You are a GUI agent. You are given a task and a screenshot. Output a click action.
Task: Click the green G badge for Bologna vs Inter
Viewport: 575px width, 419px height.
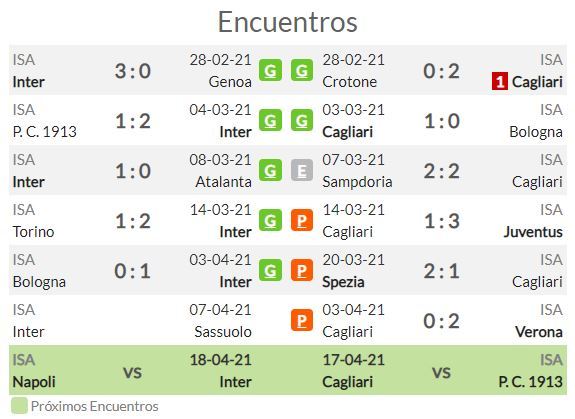[270, 270]
